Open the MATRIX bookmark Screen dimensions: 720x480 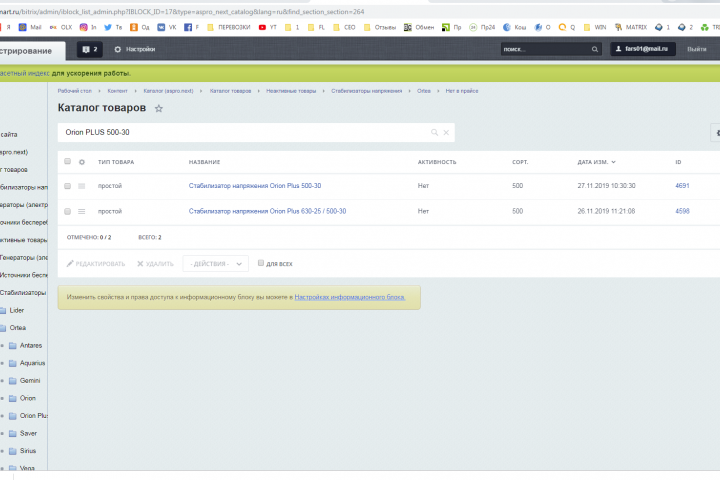coord(631,28)
